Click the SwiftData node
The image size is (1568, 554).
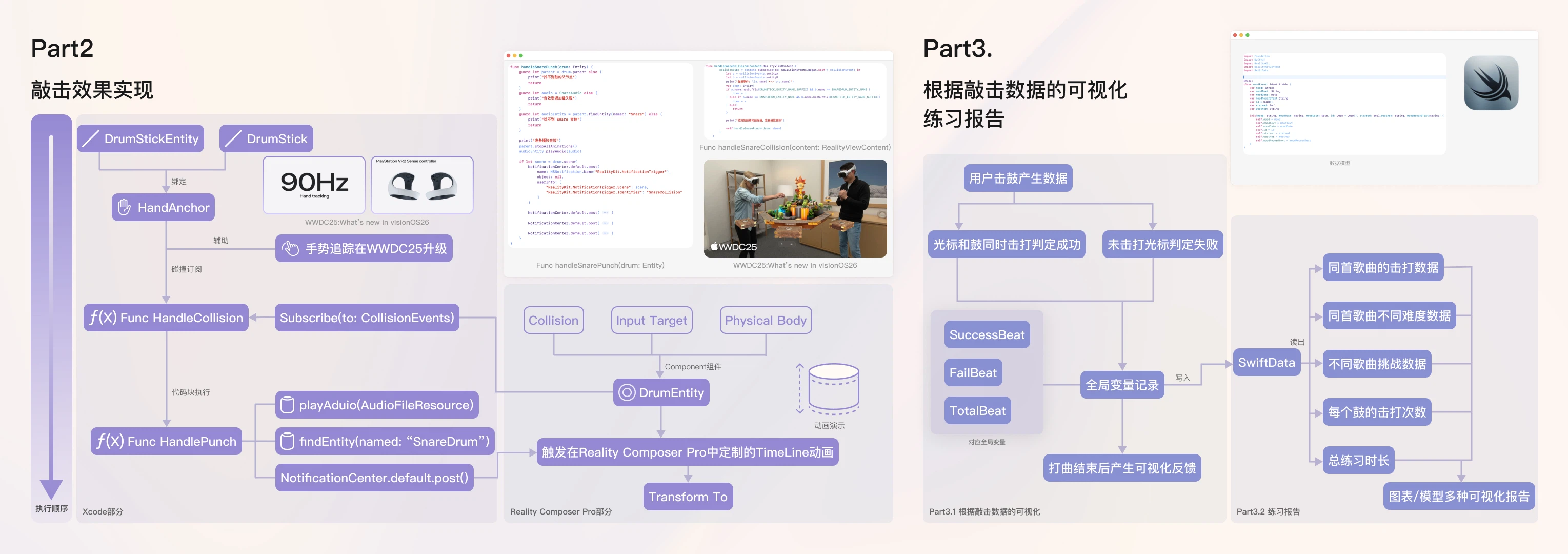[1266, 363]
